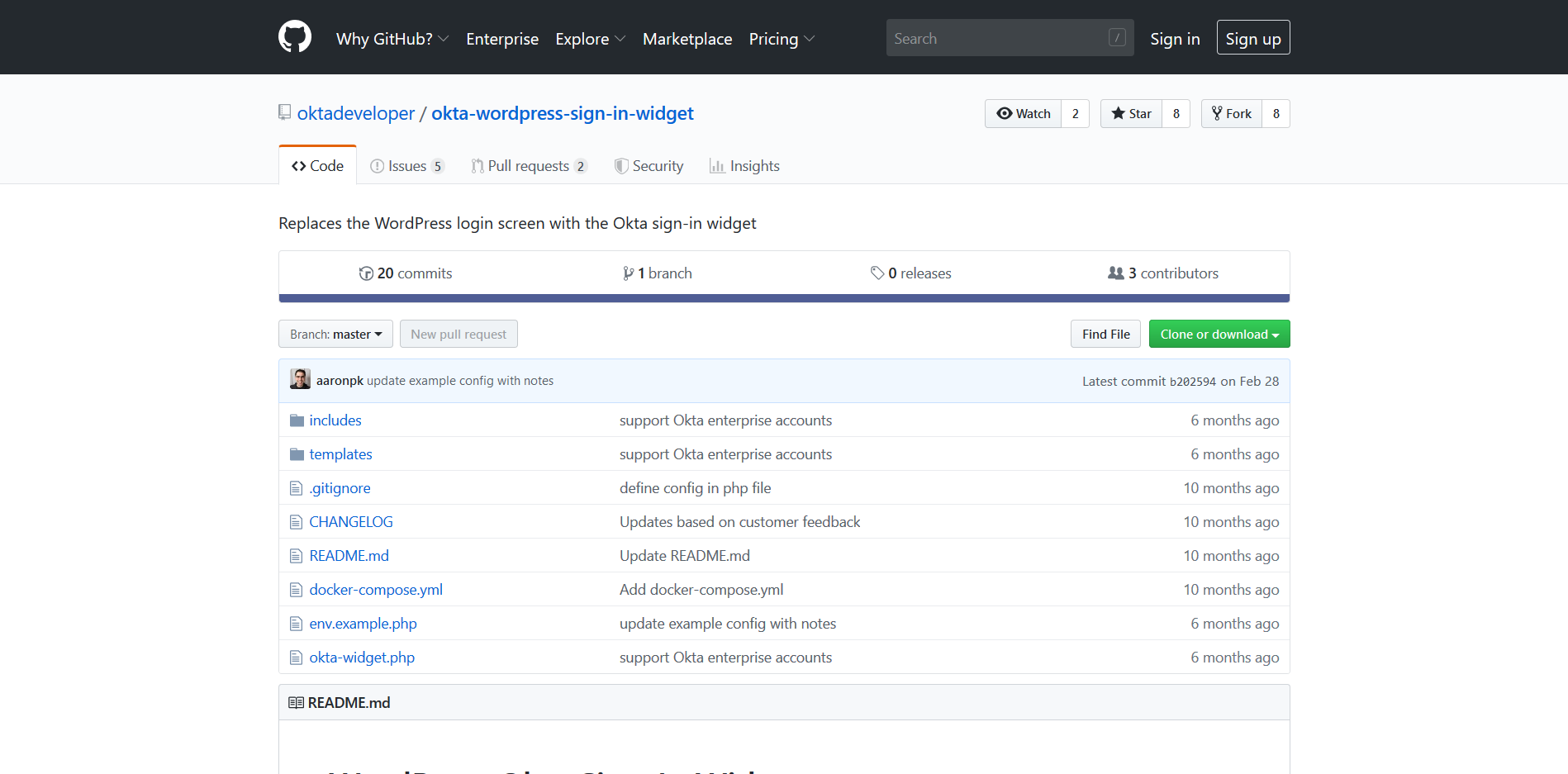The width and height of the screenshot is (1568, 774).
Task: Open the fork count 8
Action: click(x=1276, y=114)
